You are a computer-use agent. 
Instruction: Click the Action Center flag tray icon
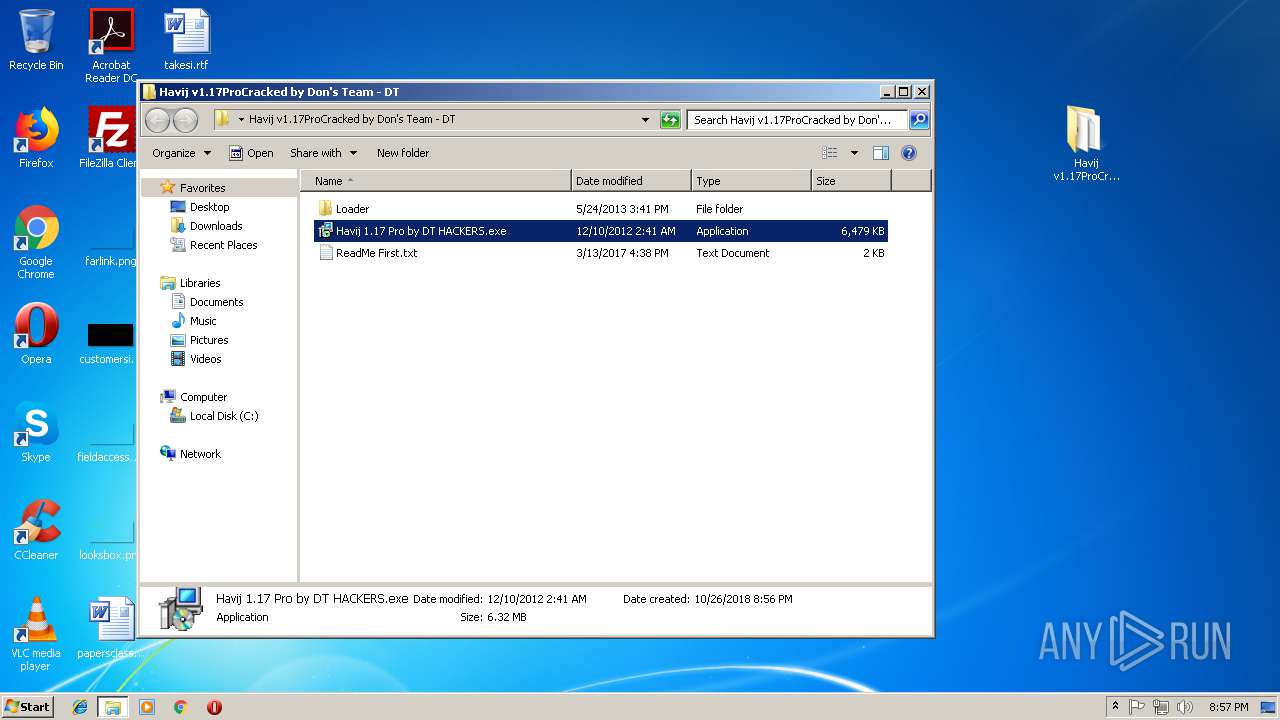tap(1137, 707)
